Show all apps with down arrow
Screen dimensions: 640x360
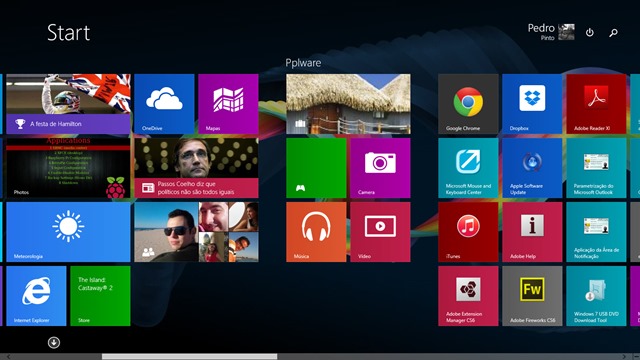pos(54,342)
